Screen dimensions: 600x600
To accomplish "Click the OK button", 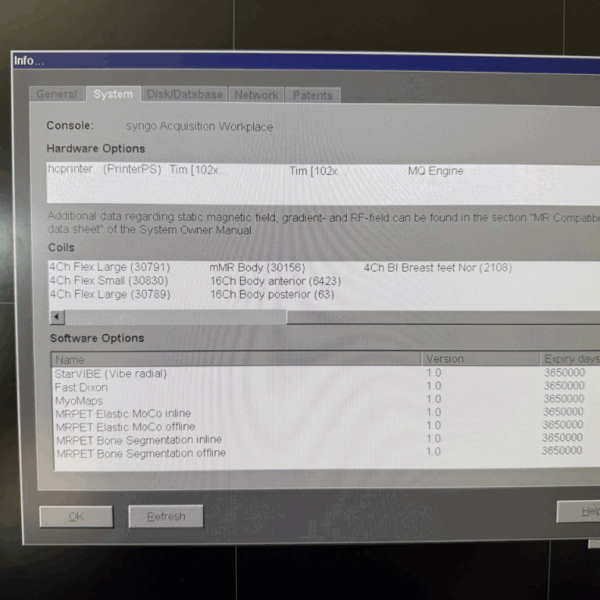I will pyautogui.click(x=76, y=517).
